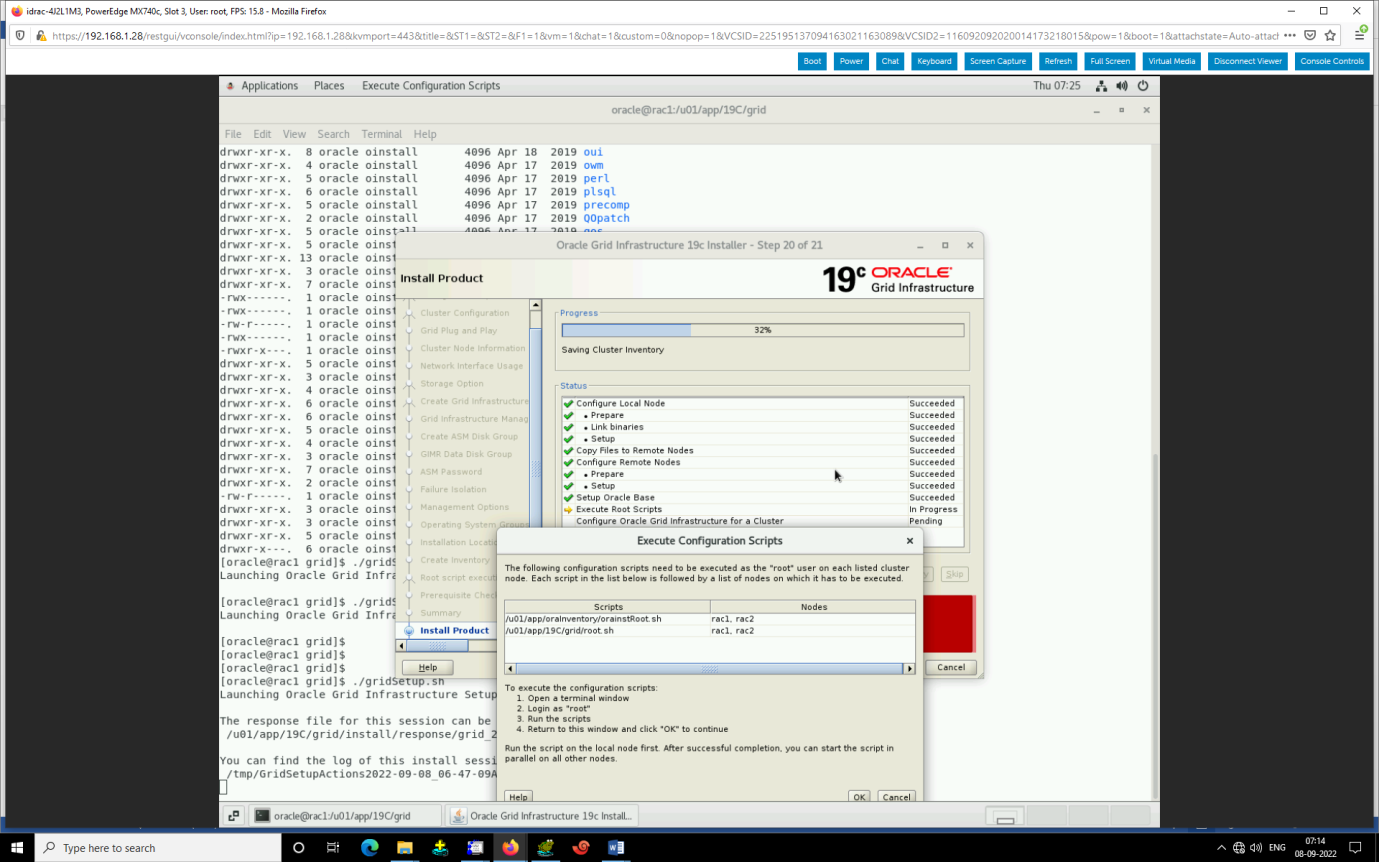Viewport: 1379px width, 862px height.
Task: Open the terminal Search menu
Action: tap(334, 134)
